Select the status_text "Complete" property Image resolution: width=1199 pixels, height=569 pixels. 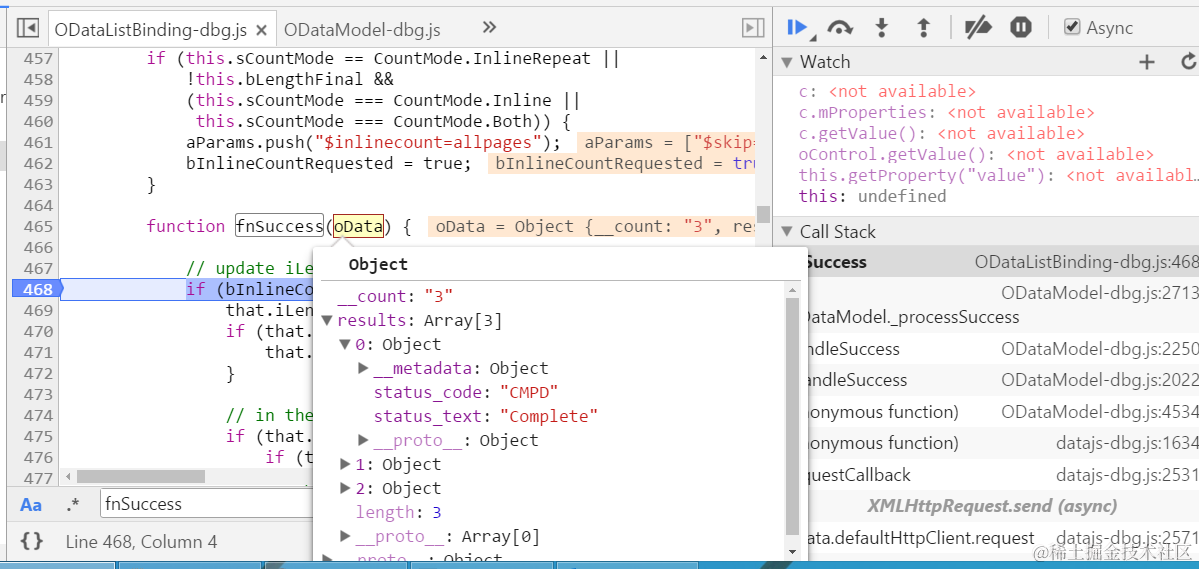click(486, 417)
